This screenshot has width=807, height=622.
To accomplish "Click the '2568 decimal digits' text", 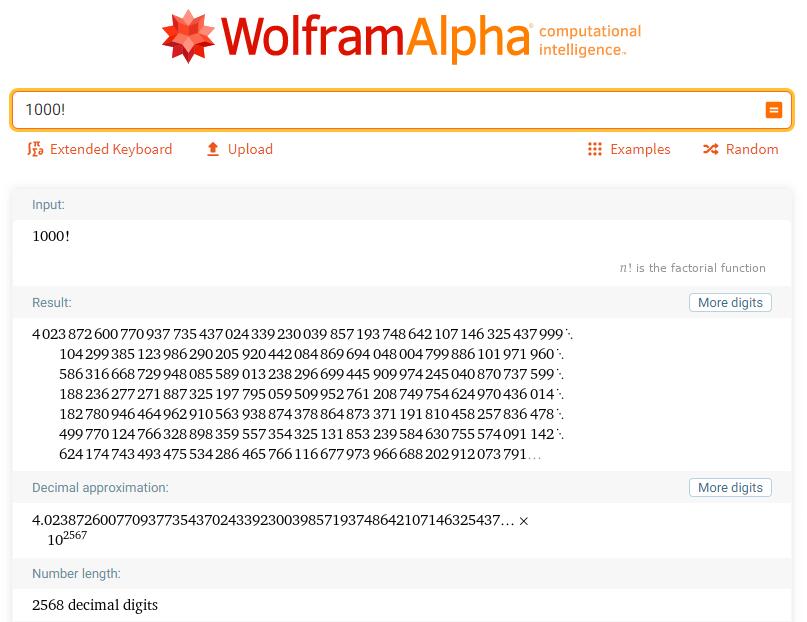I will (95, 605).
